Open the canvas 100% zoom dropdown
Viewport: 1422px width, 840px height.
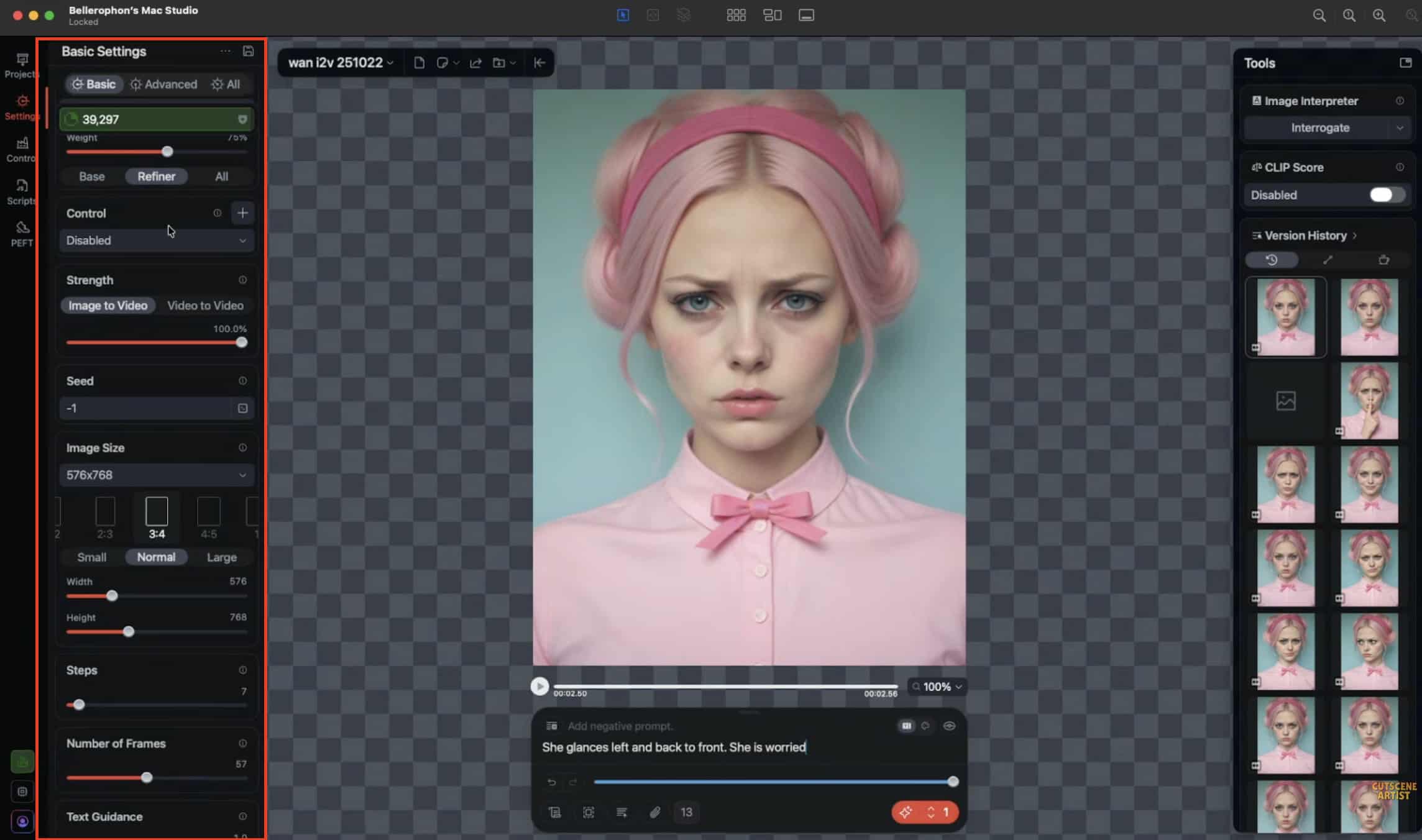[x=937, y=687]
